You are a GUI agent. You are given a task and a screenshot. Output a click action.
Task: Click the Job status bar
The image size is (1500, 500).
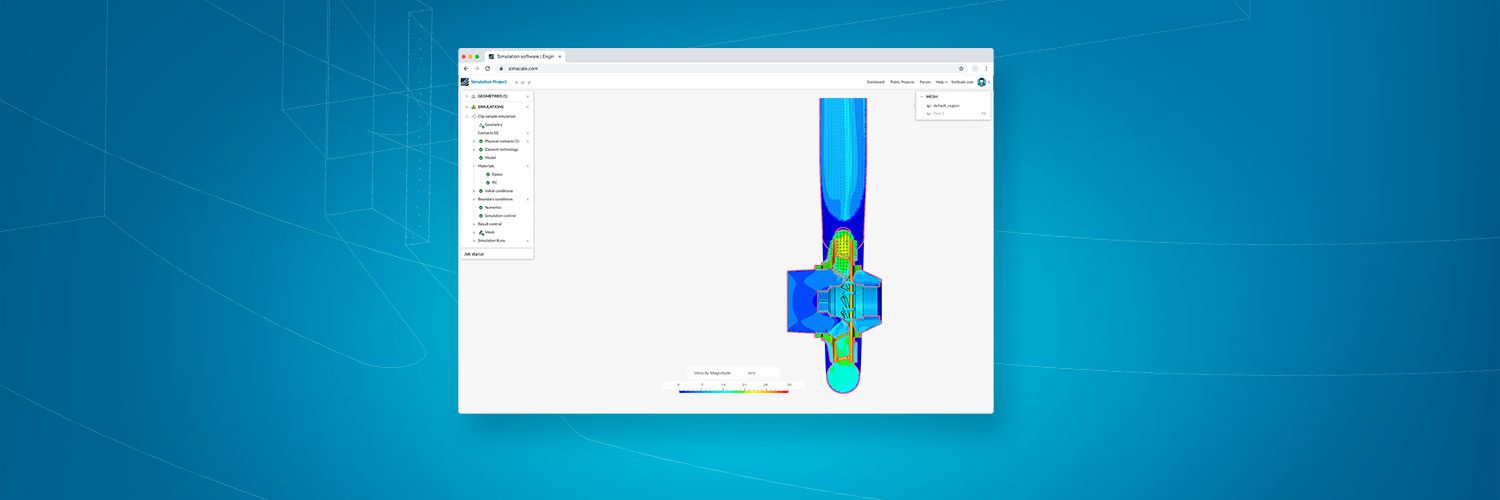496,254
